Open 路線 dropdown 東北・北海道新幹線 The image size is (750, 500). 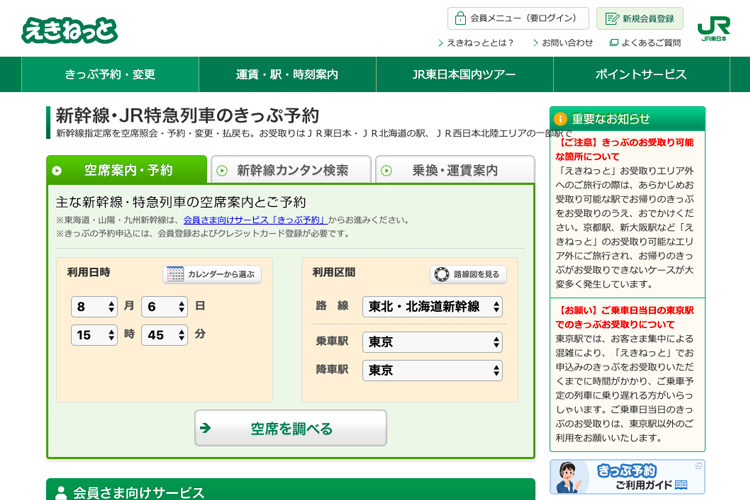pos(432,307)
